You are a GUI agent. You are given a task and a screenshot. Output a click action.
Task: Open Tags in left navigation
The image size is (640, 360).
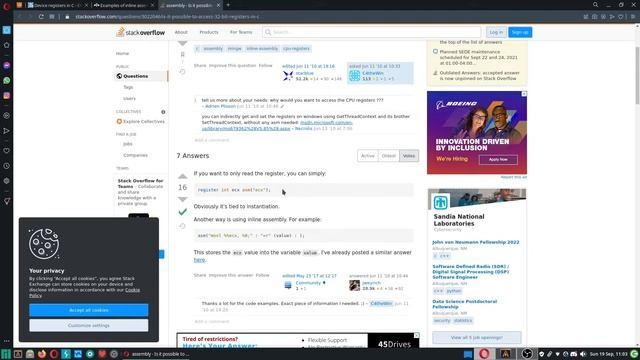coord(128,87)
